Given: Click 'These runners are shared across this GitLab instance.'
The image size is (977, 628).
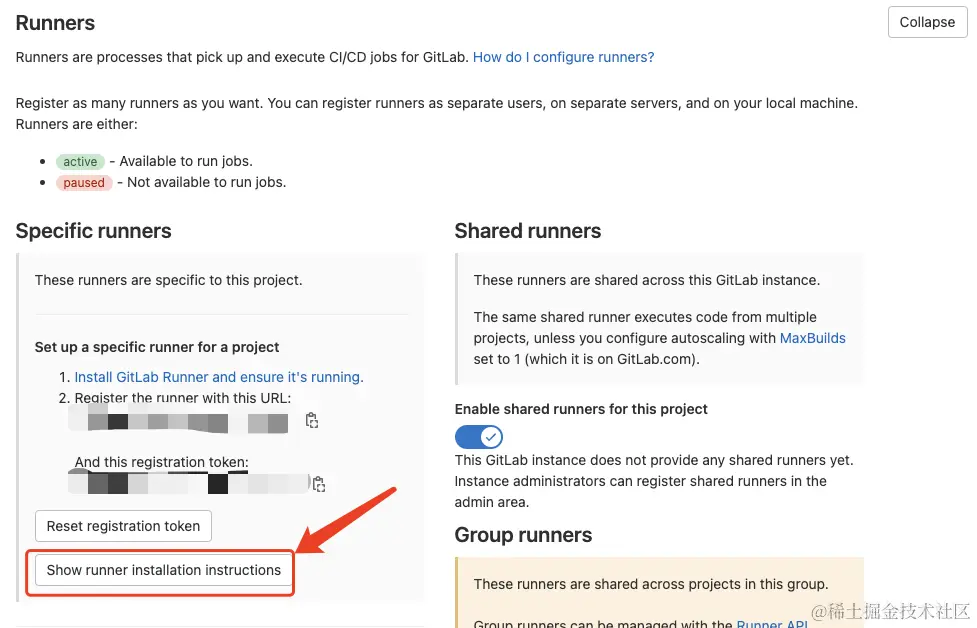Looking at the screenshot, I should (x=647, y=280).
